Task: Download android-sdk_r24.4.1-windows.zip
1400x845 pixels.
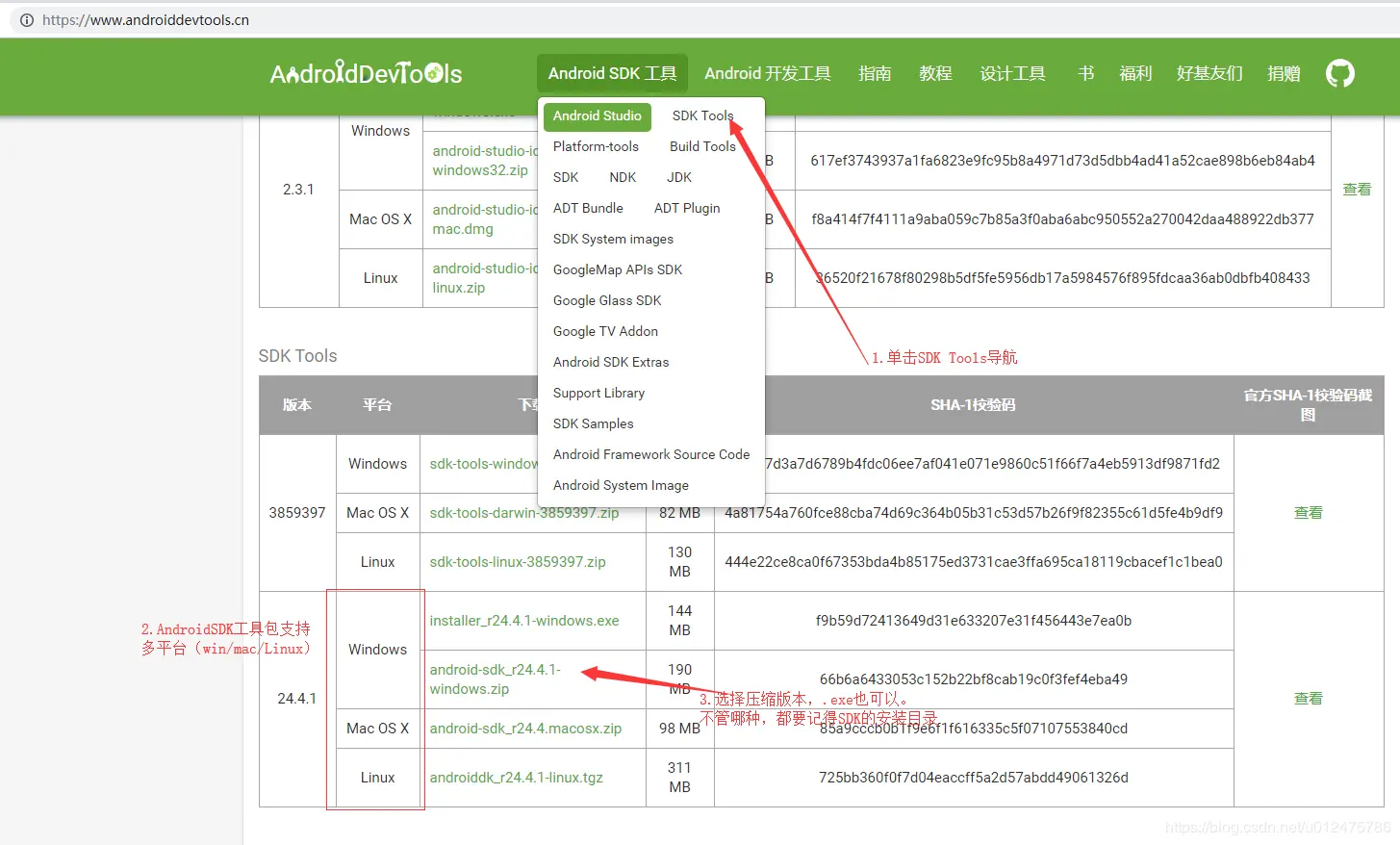Action: click(495, 679)
